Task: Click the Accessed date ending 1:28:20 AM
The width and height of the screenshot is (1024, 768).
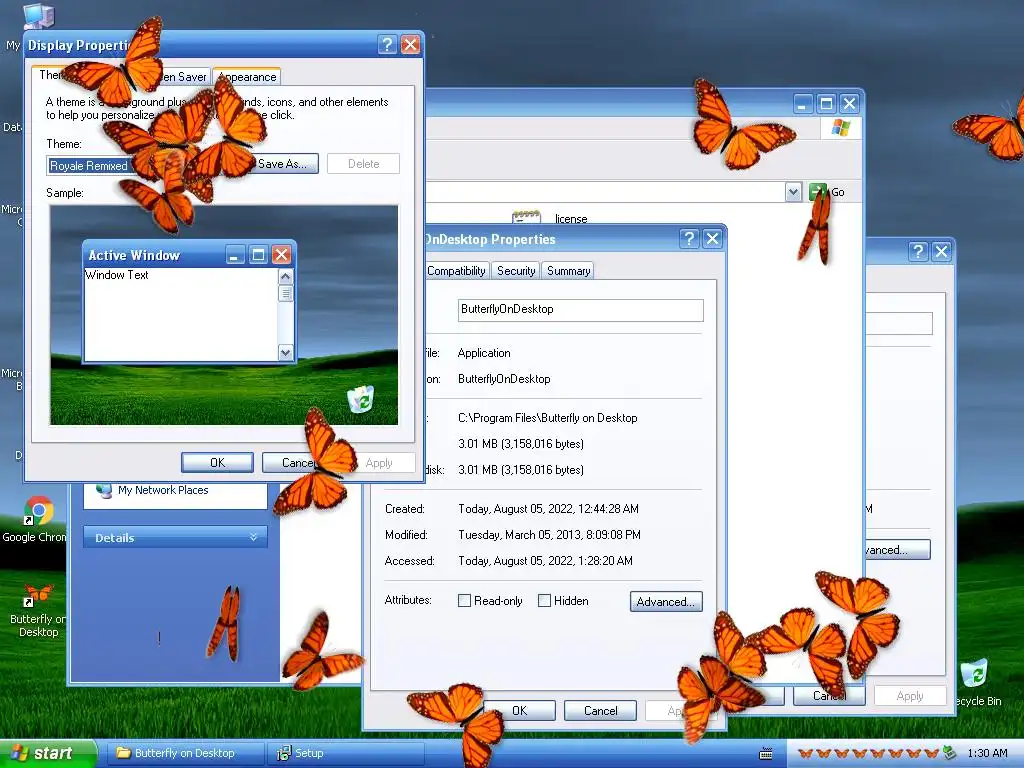Action: [545, 561]
